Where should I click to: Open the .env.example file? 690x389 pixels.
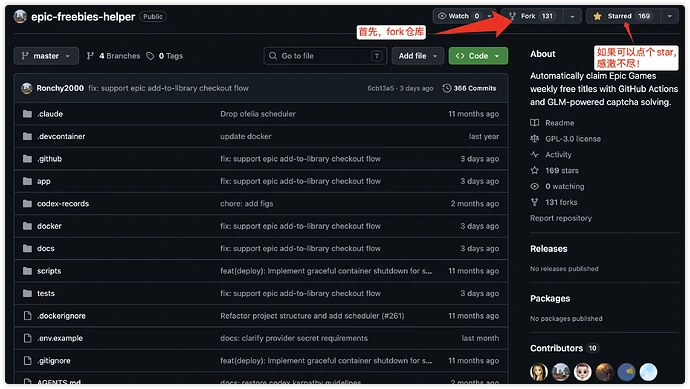pyautogui.click(x=60, y=338)
